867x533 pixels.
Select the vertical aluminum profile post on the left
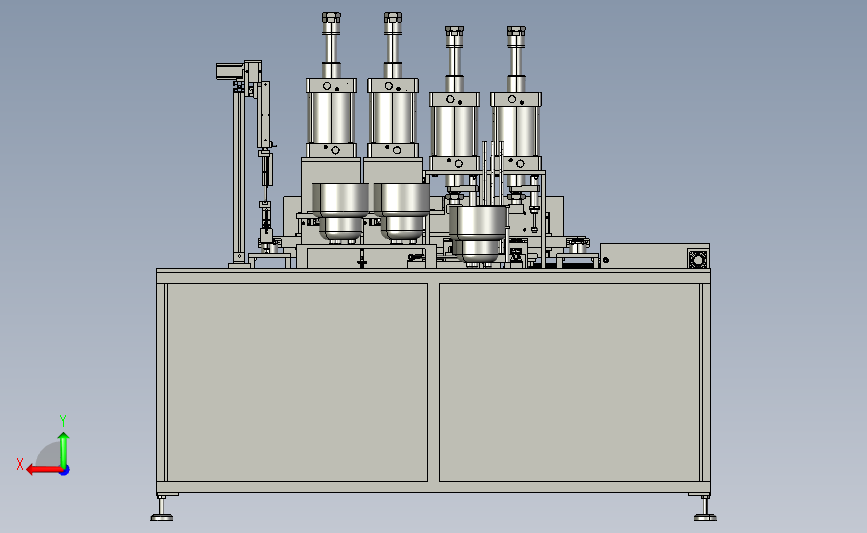tap(239, 177)
